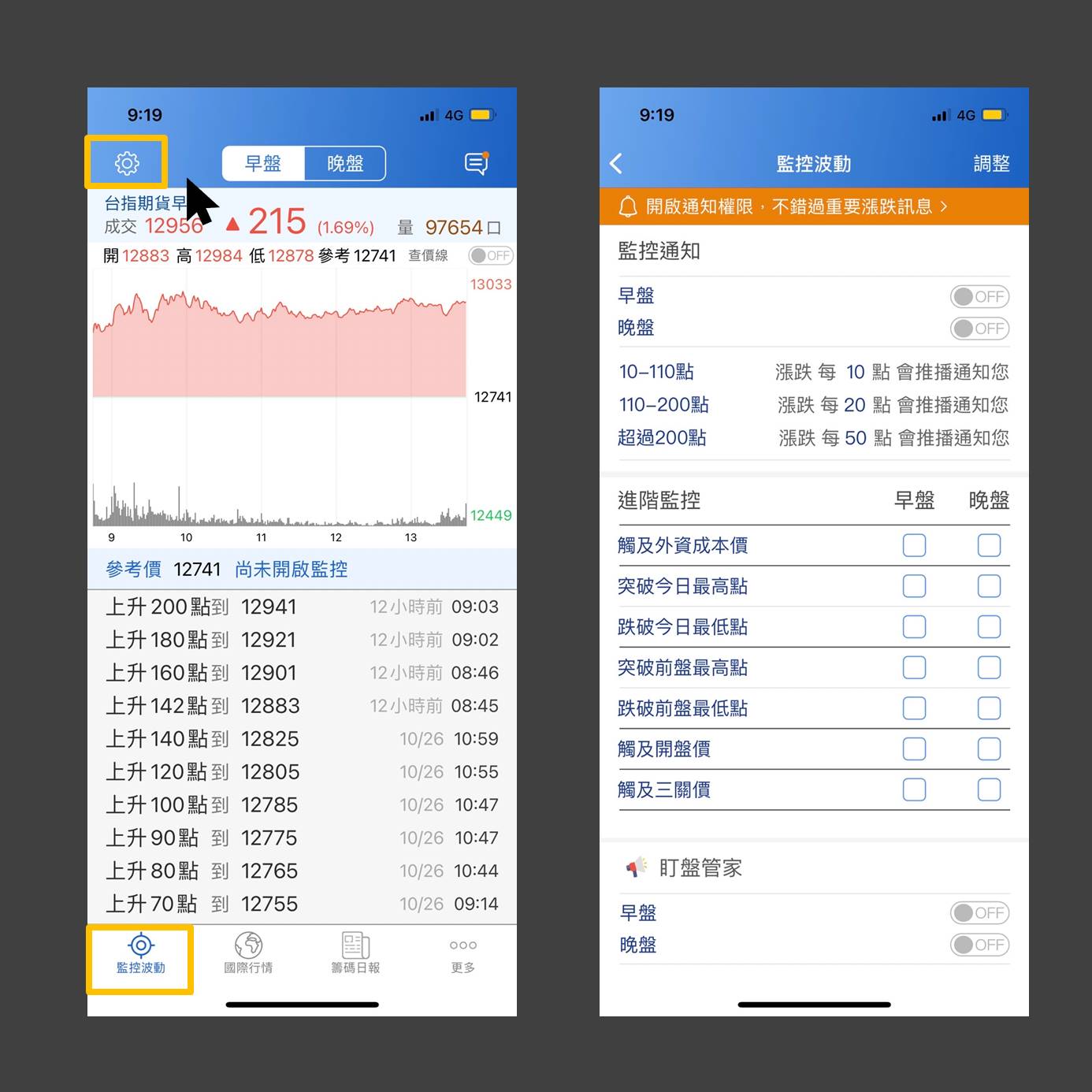Tap 超過200點 notification range row
Viewport: 1092px width, 1092px height.
point(814,438)
